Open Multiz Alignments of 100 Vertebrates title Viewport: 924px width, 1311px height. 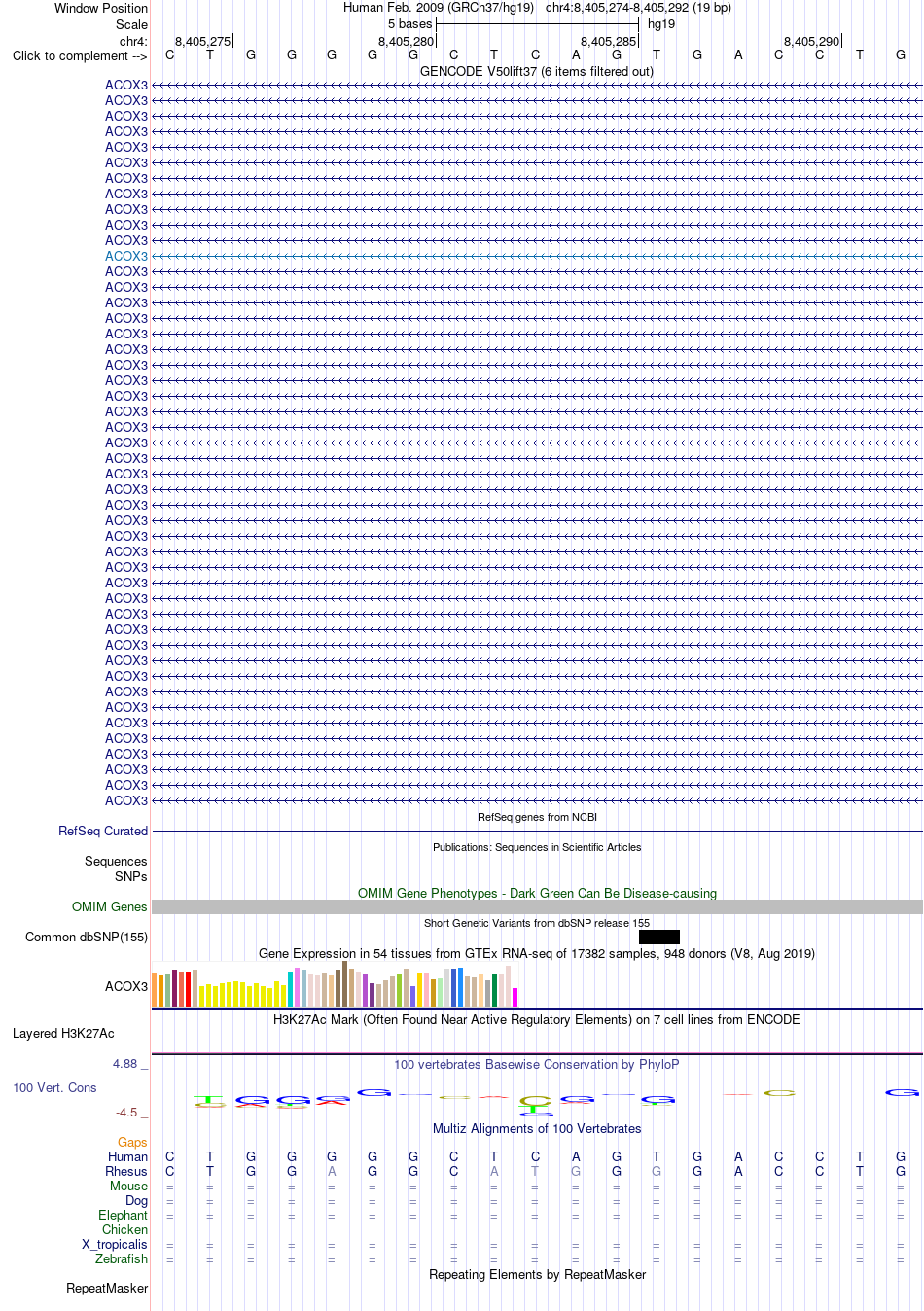coord(537,1128)
